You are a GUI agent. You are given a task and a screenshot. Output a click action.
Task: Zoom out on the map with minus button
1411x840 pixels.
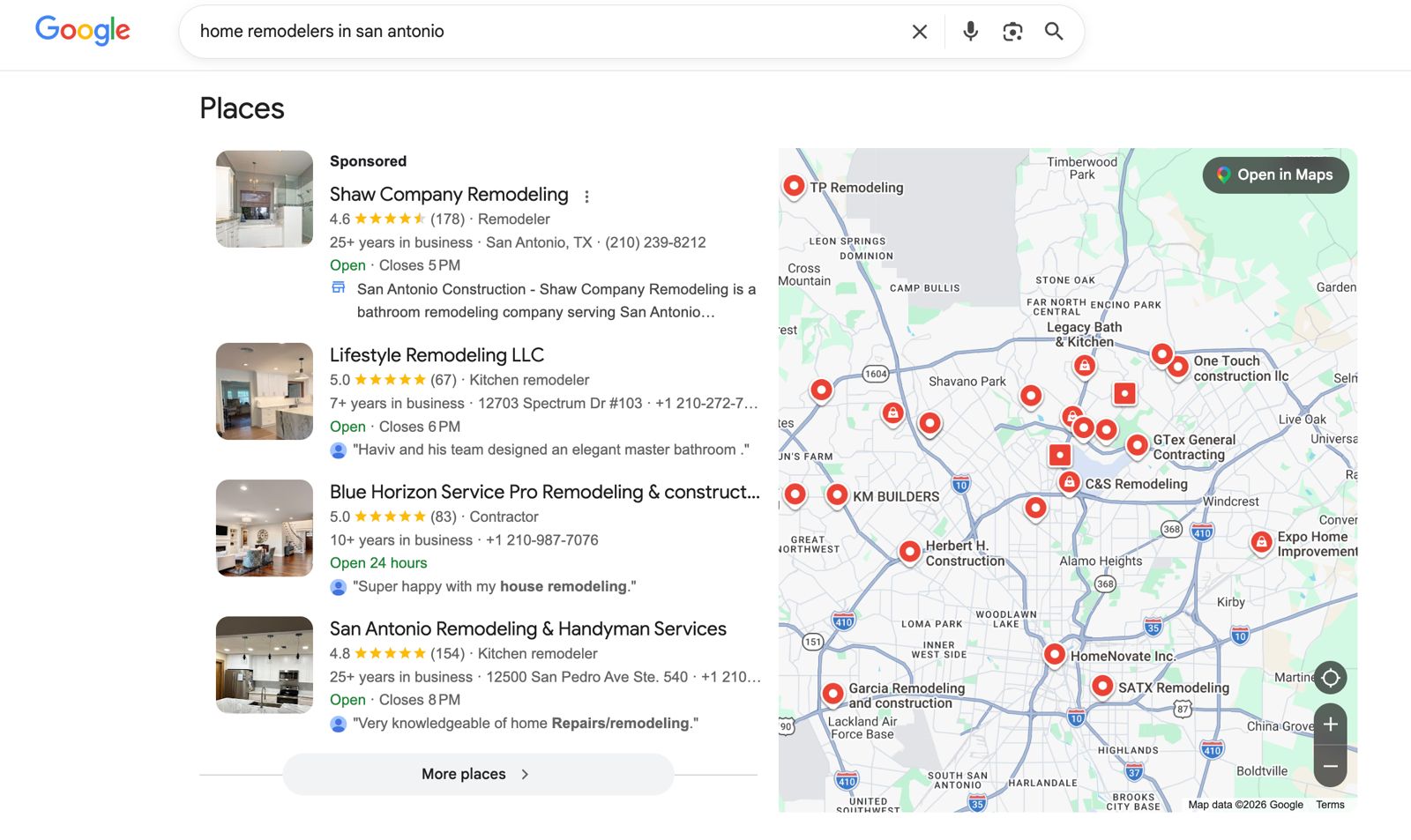1330,766
